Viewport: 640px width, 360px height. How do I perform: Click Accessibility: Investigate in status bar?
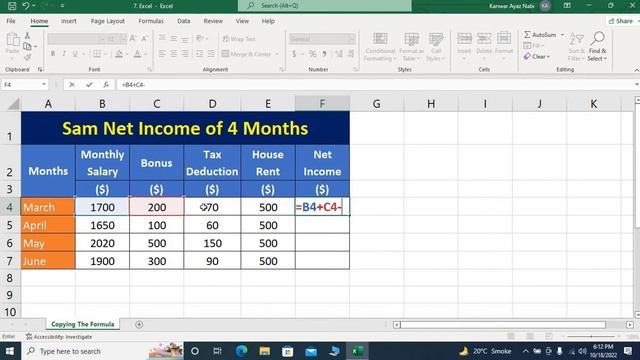pos(59,337)
